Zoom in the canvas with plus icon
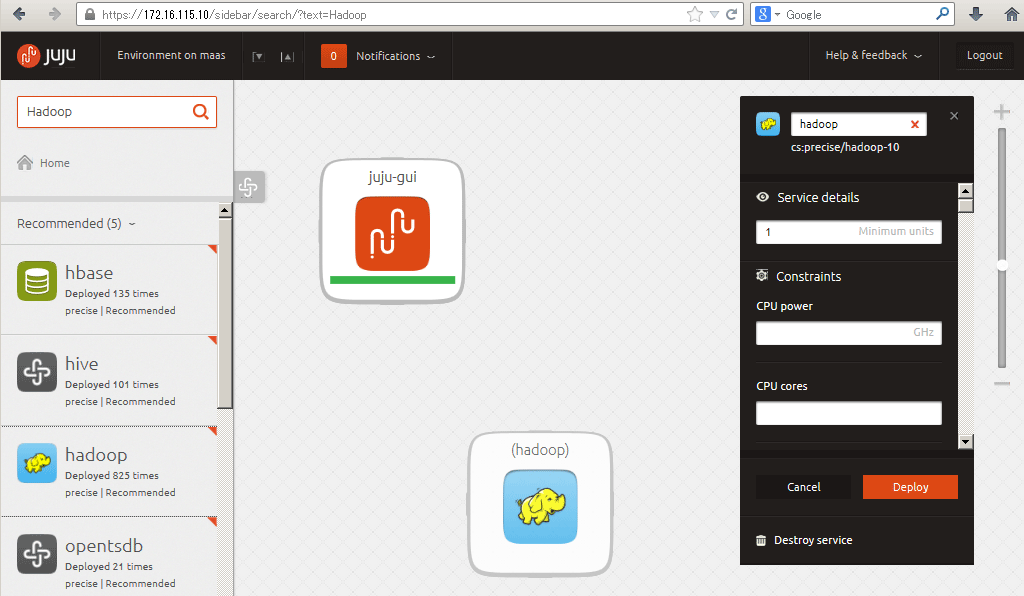 point(1002,112)
